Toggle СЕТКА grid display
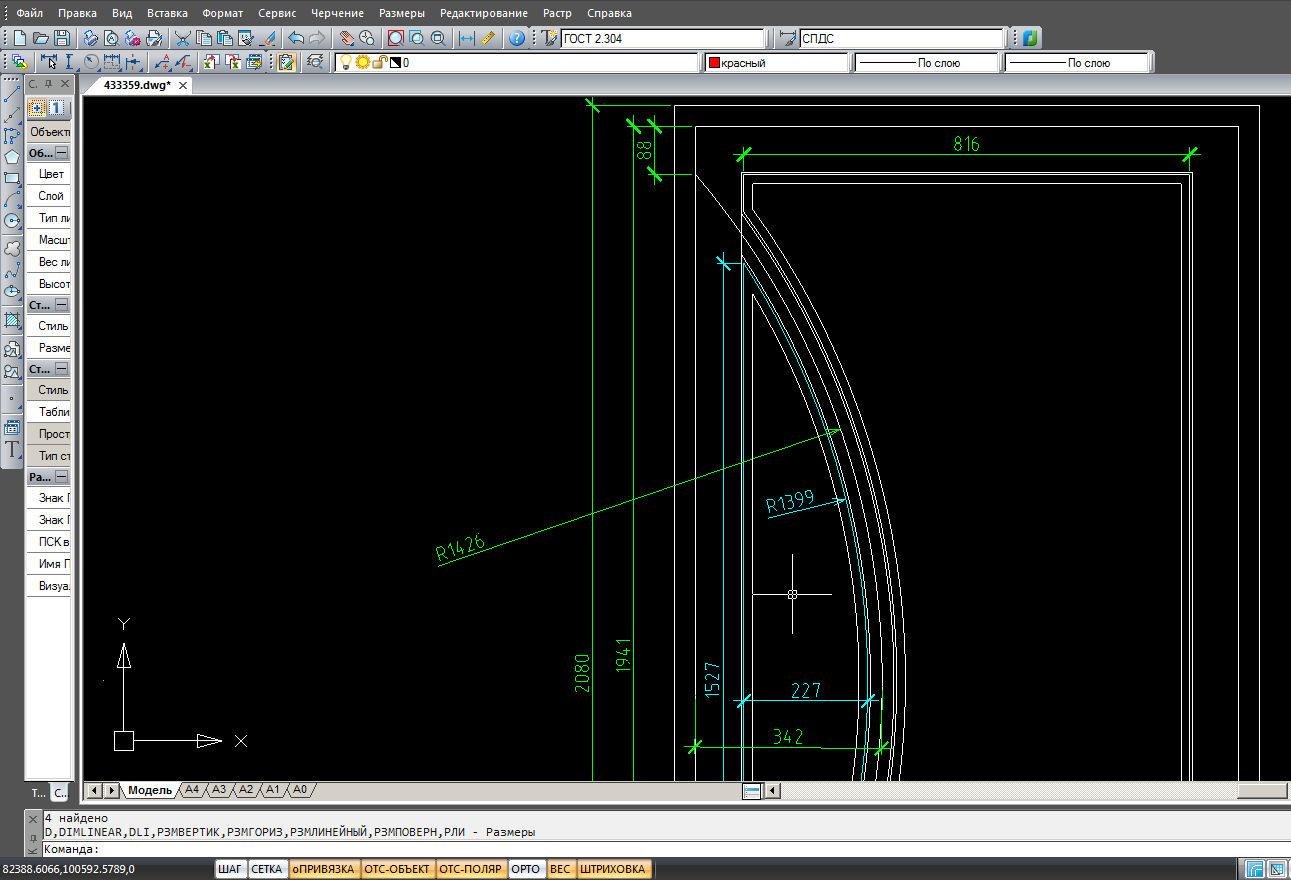The image size is (1291, 880). tap(267, 869)
